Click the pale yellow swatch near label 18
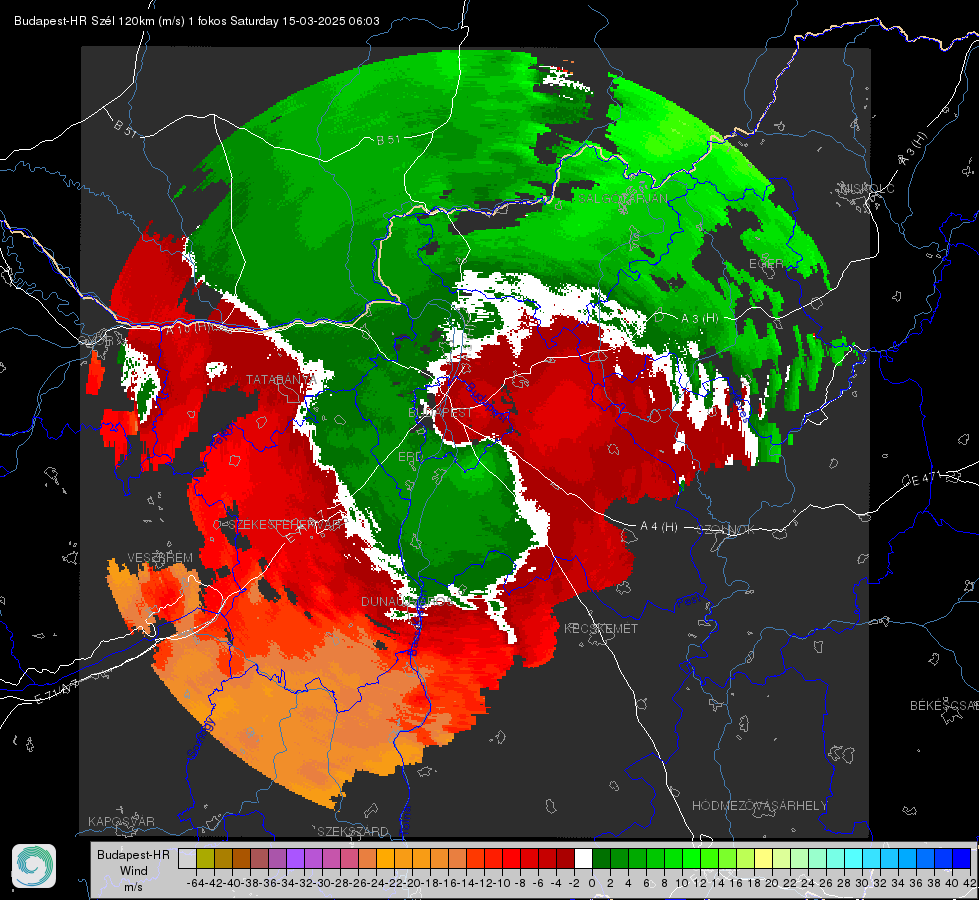This screenshot has height=900, width=979. click(x=764, y=859)
